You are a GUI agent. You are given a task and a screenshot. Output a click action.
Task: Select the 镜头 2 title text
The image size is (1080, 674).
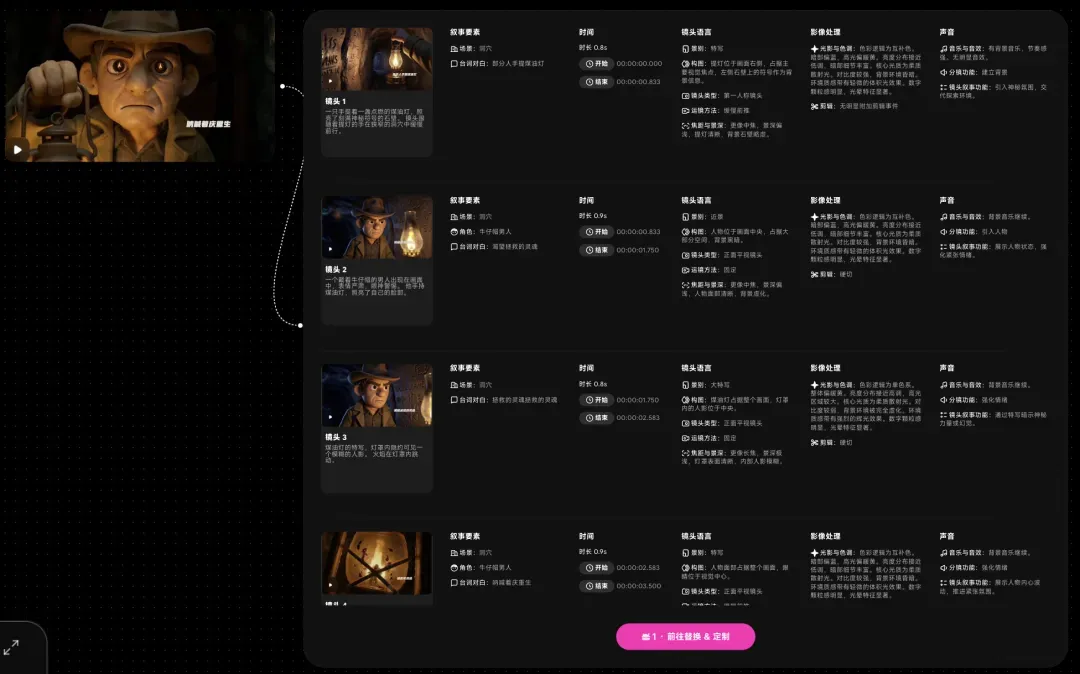(335, 270)
